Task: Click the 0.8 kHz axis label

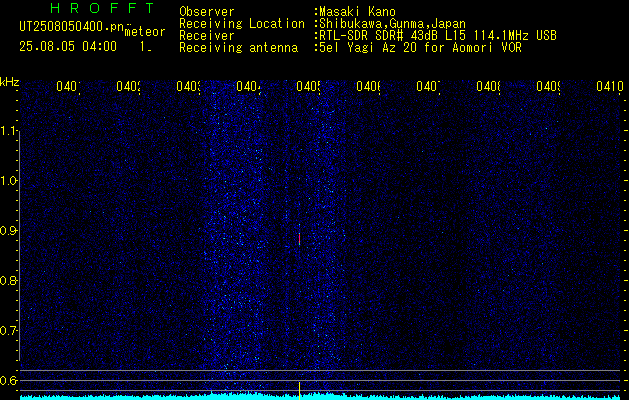Action: pos(8,280)
